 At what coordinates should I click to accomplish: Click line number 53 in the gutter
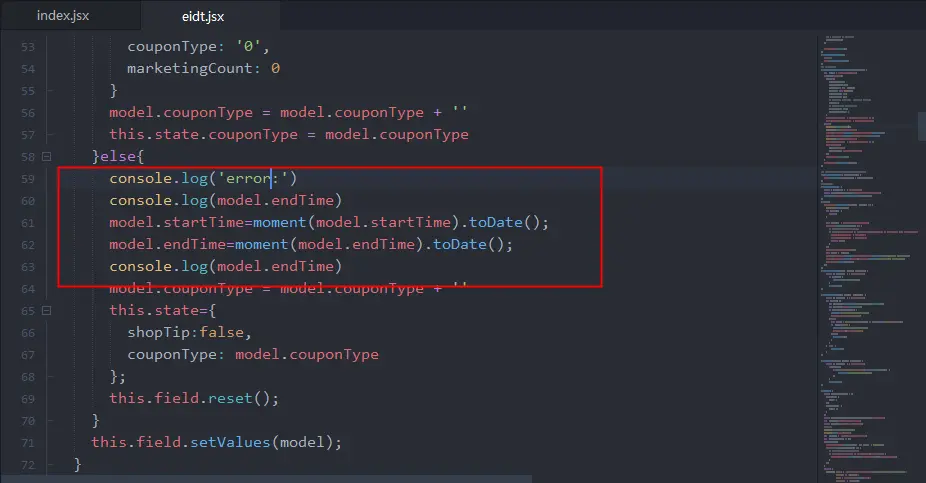[x=28, y=47]
